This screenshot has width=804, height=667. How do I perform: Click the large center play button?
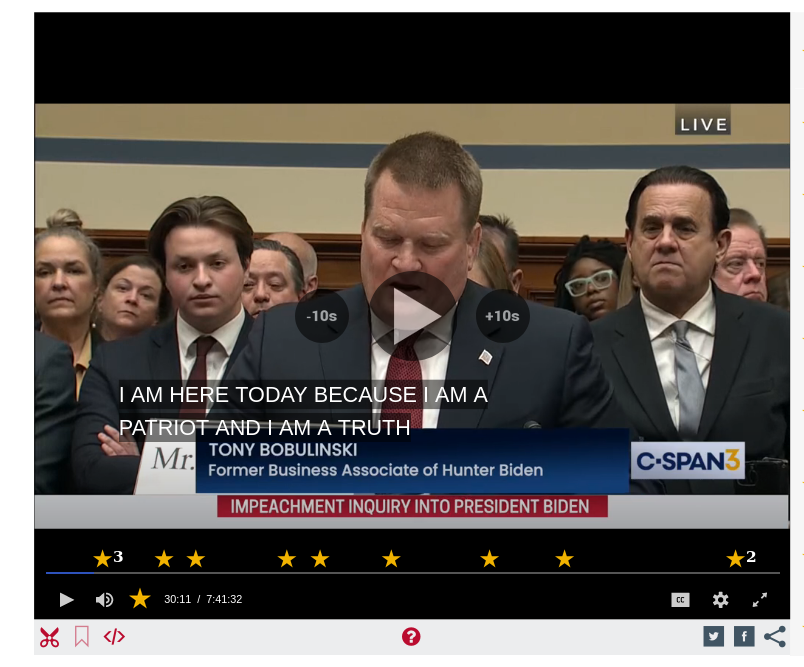413,316
